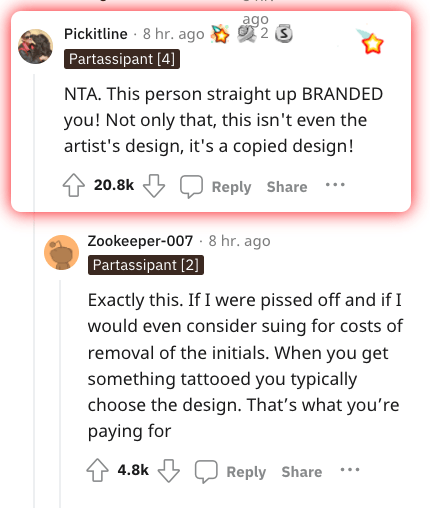Upvote Pickitline's comment
This screenshot has width=430, height=508.
74,185
